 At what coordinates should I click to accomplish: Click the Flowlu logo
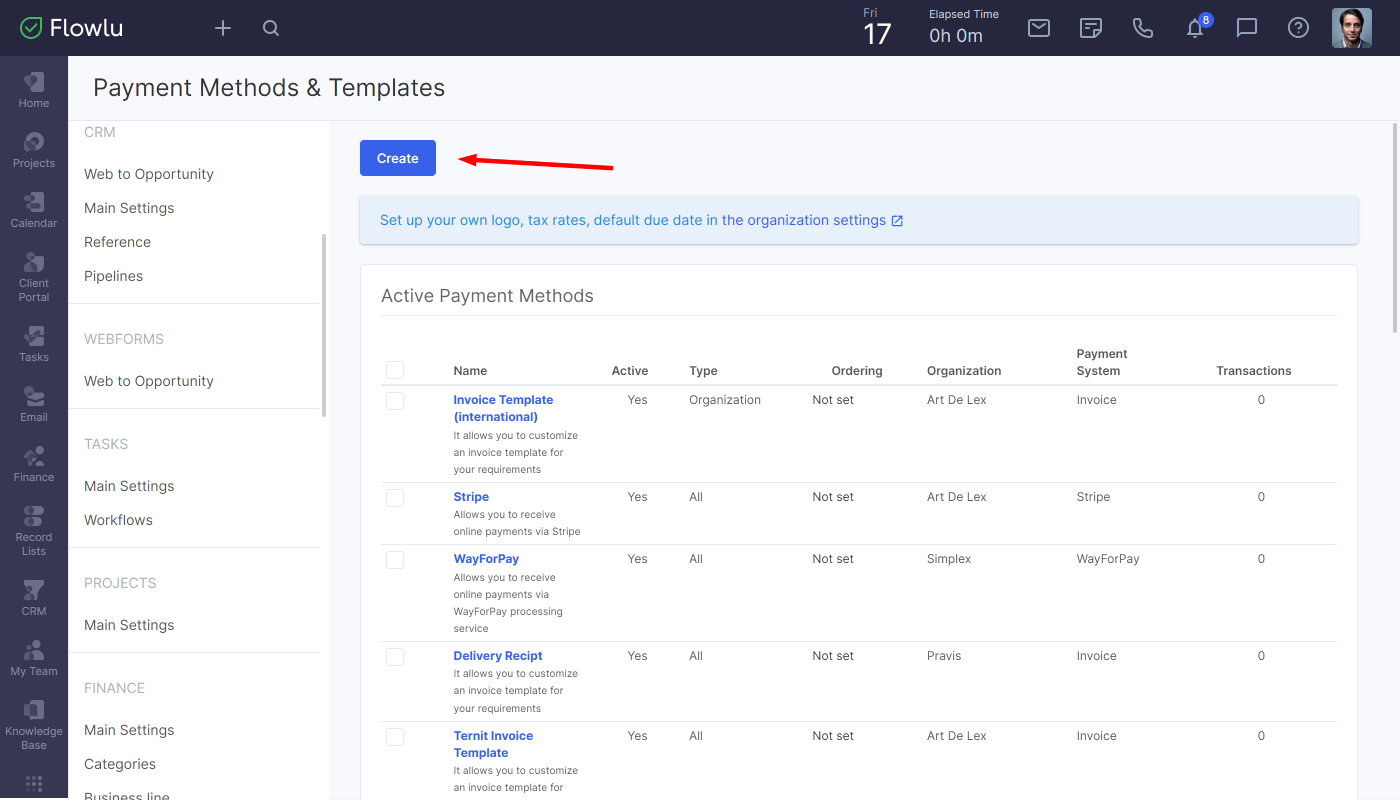[71, 28]
